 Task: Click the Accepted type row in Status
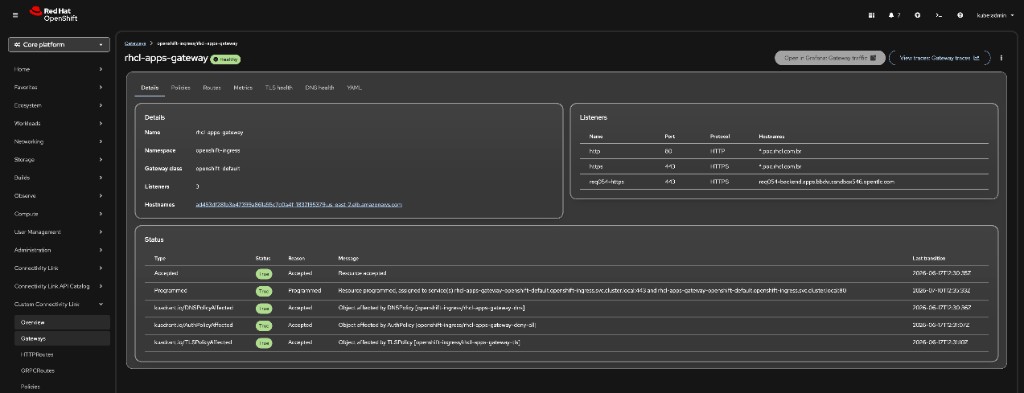tap(566, 274)
